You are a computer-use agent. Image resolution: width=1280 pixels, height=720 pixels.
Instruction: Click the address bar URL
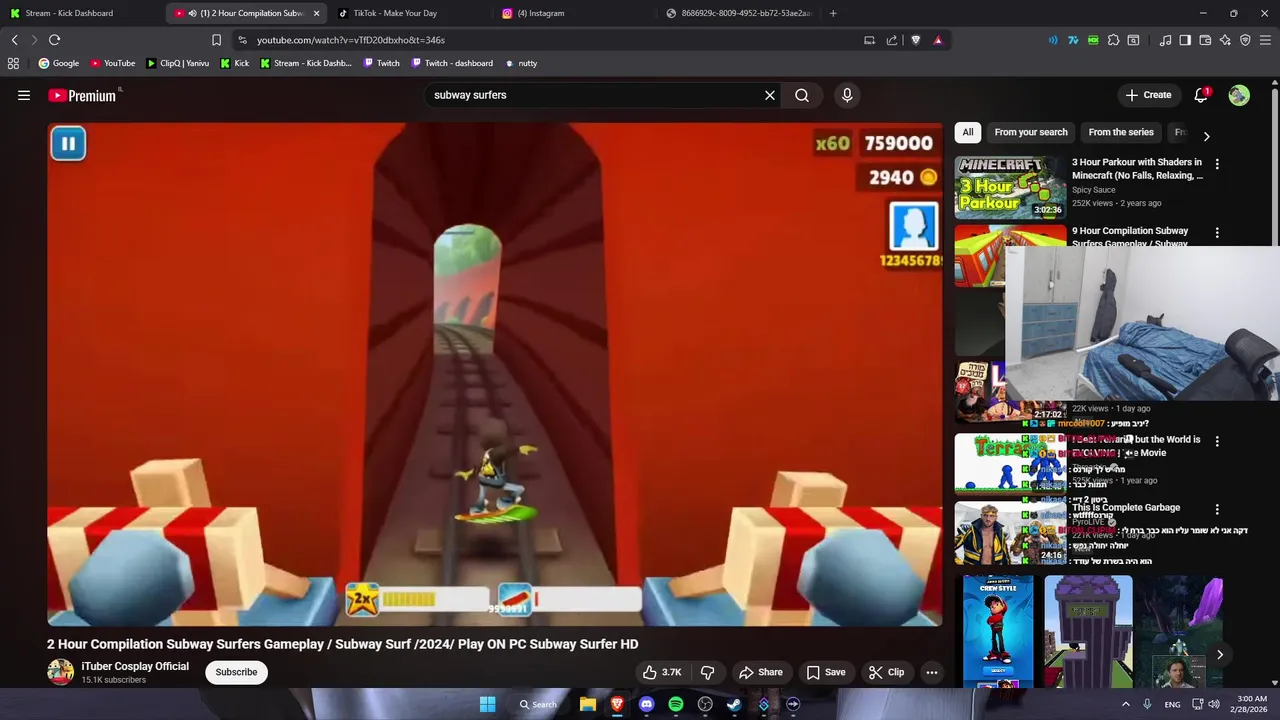(351, 40)
